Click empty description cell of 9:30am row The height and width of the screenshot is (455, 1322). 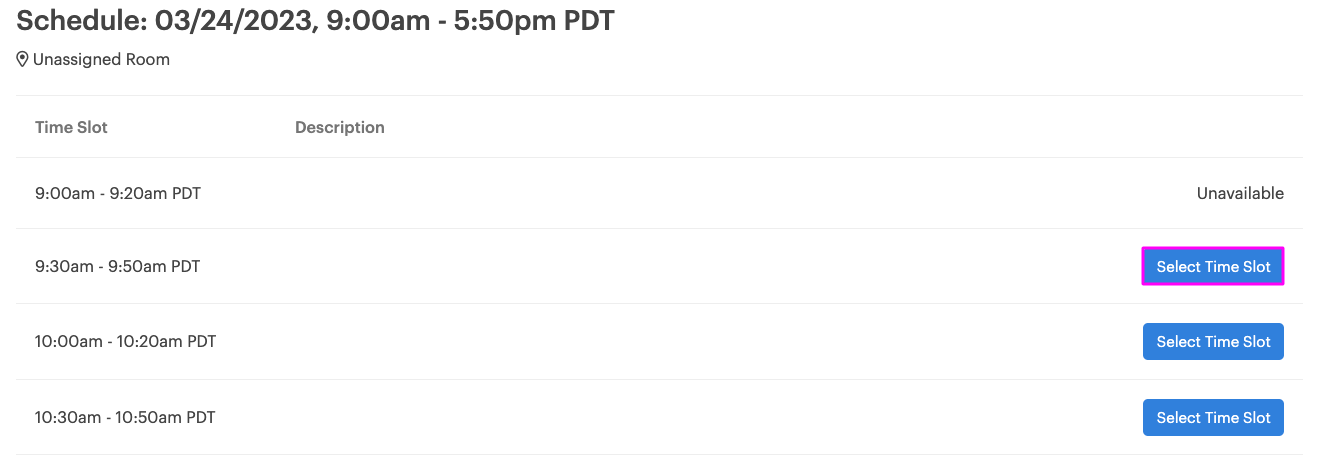click(700, 266)
